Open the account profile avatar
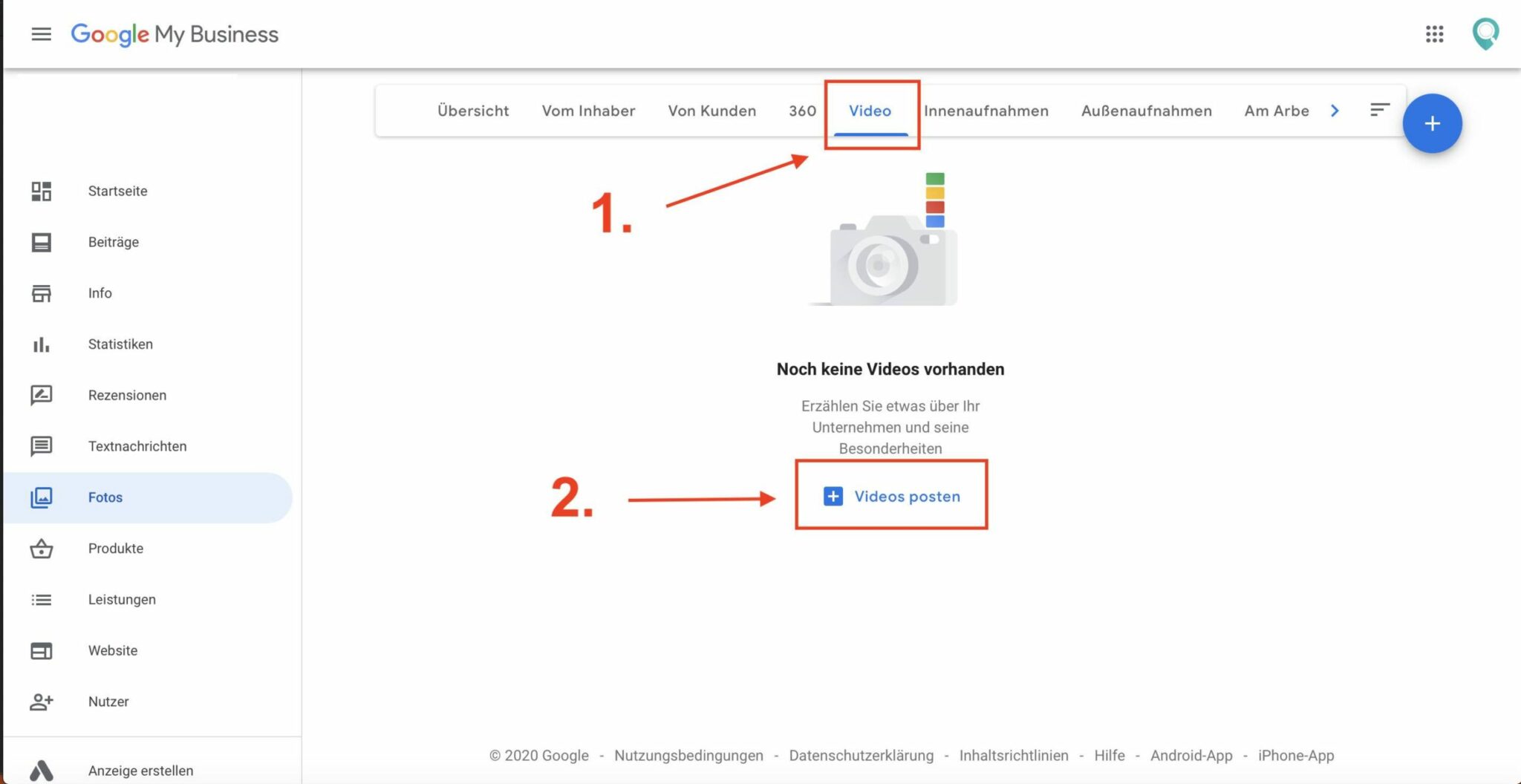Image resolution: width=1521 pixels, height=784 pixels. (x=1485, y=34)
